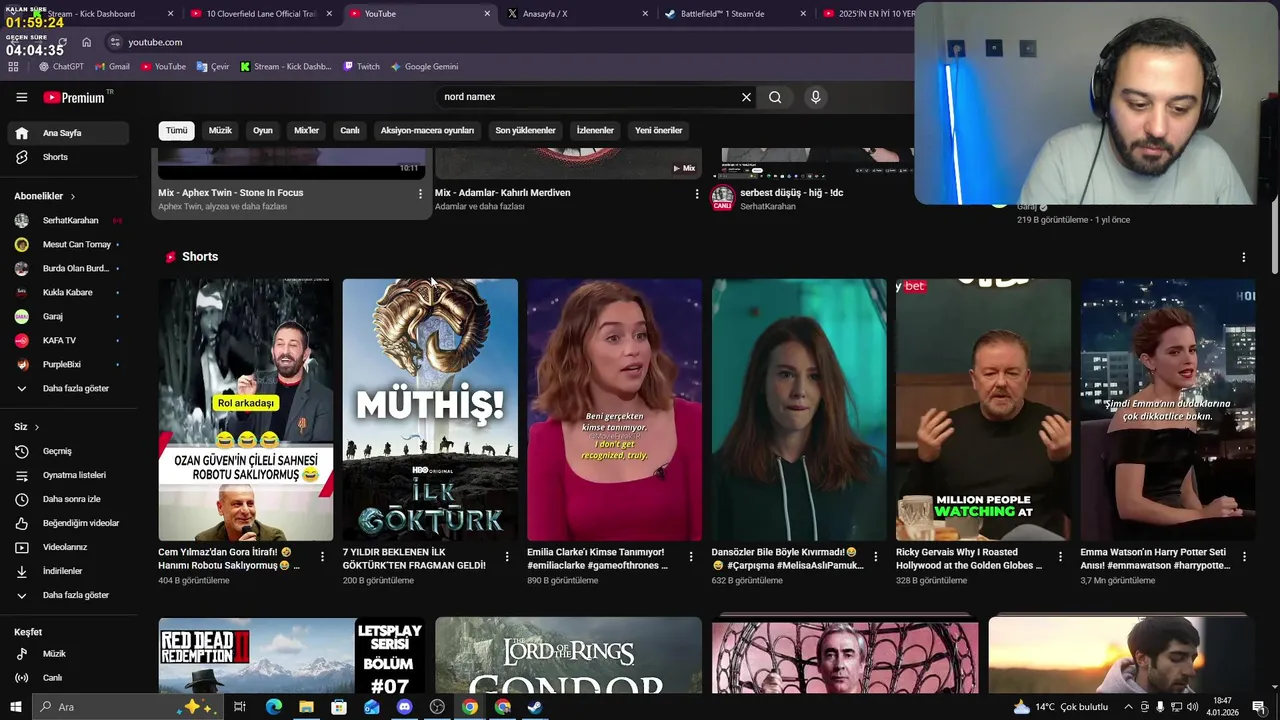Screen dimensions: 1280x720
Task: Open the browser apps grid icon
Action: click(13, 67)
